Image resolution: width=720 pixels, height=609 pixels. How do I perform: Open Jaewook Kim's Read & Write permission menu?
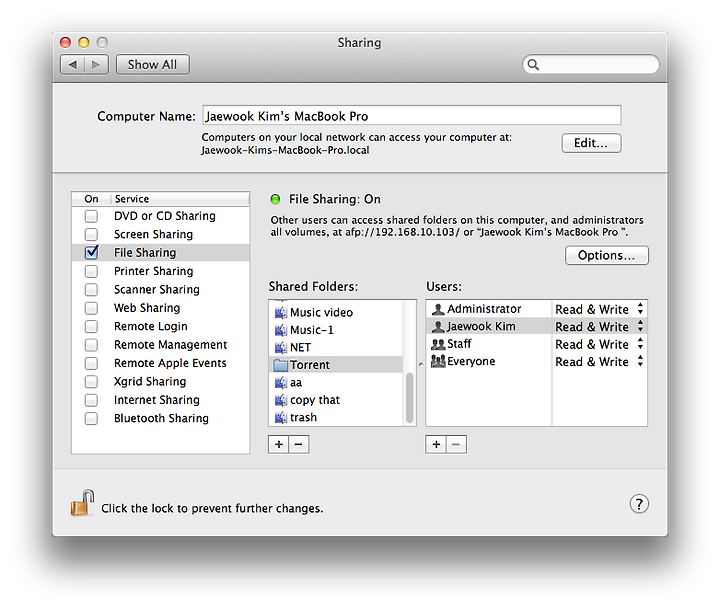(x=599, y=327)
